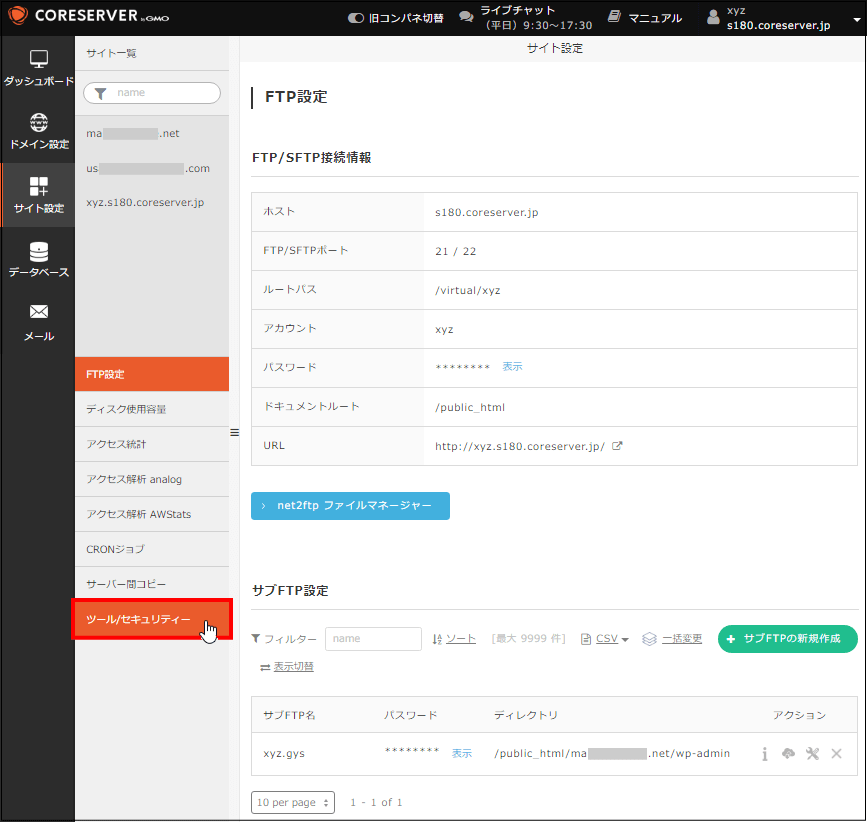
Task: Open the ツール/セキュリティー menu item
Action: pyautogui.click(x=152, y=619)
